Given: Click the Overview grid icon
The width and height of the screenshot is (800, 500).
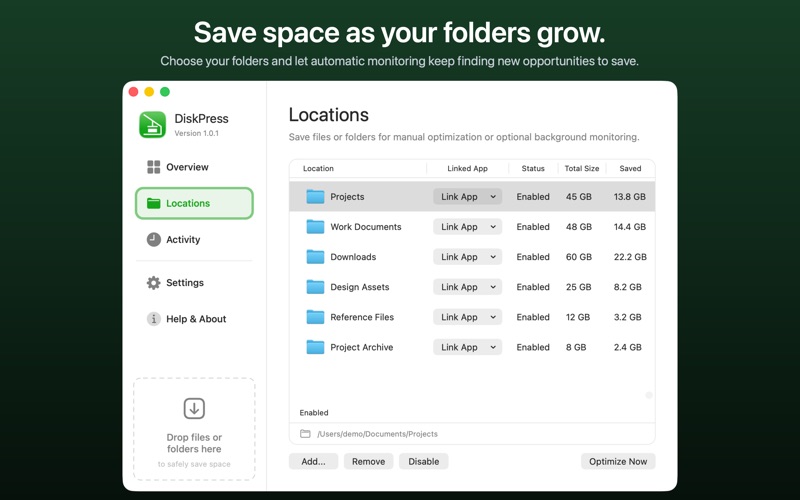Looking at the screenshot, I should [x=154, y=167].
